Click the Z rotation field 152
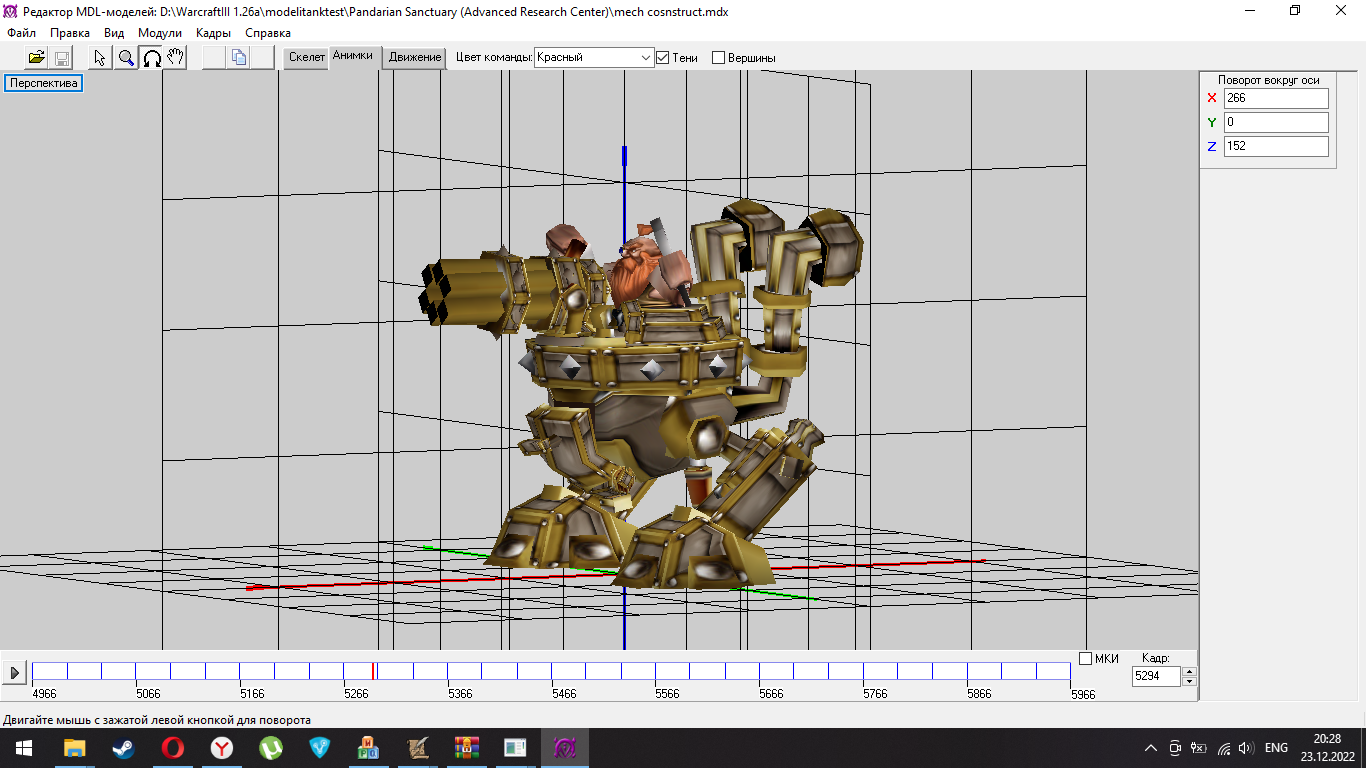Screen dimensions: 1366x768 pyautogui.click(x=1276, y=146)
